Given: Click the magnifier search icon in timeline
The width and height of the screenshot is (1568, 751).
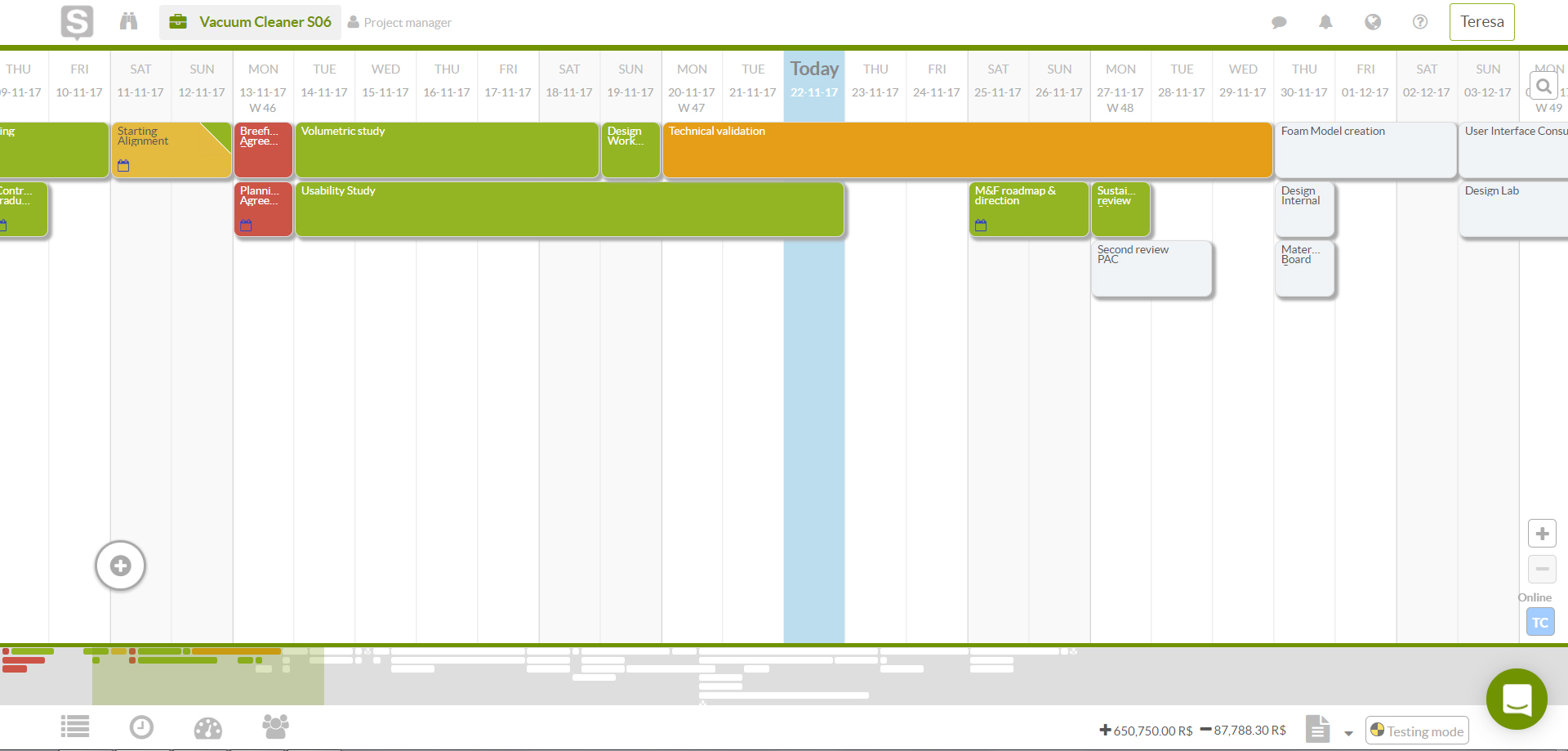Looking at the screenshot, I should 1543,86.
